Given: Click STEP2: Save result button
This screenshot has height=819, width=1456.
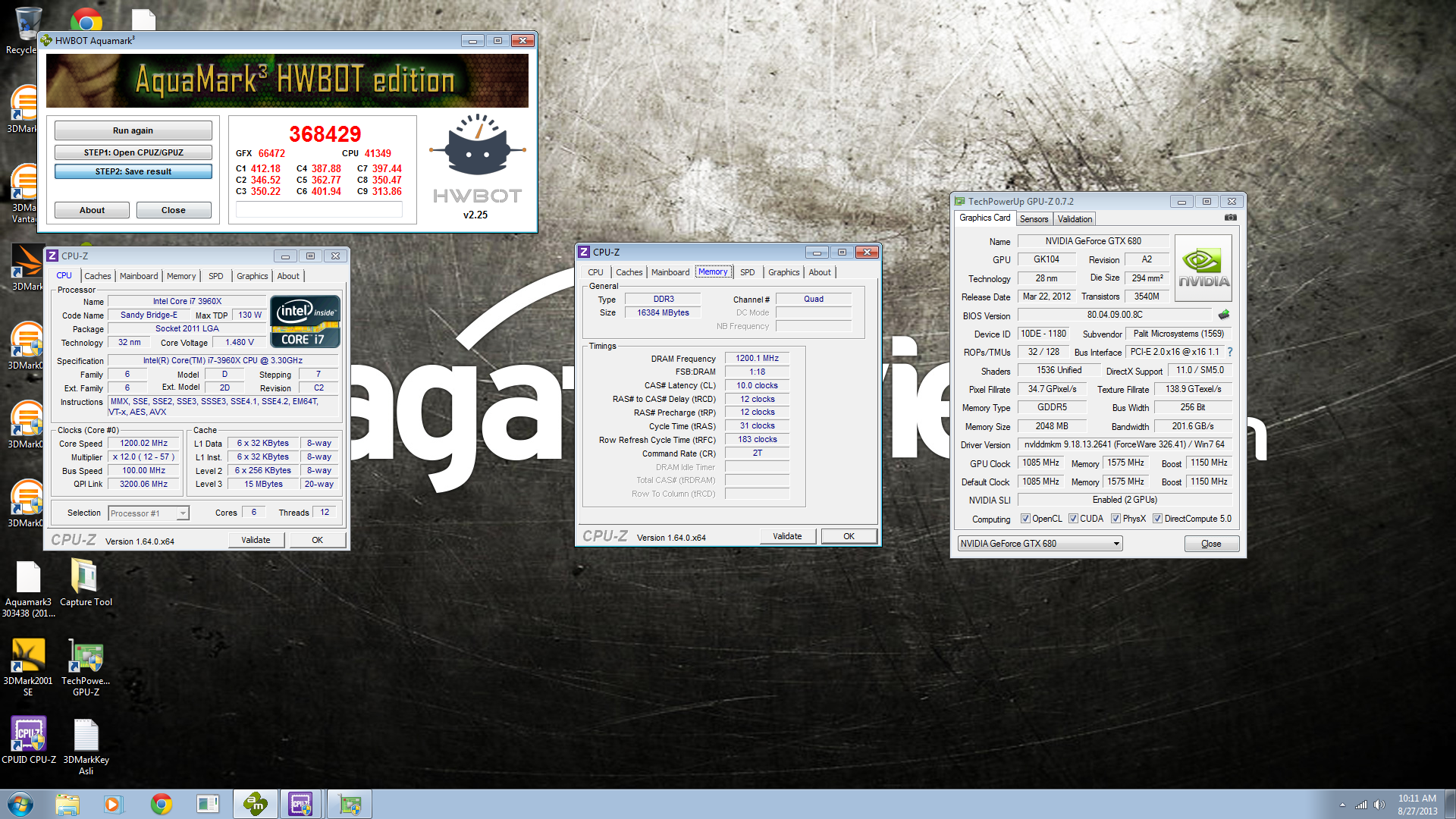Looking at the screenshot, I should tap(133, 171).
